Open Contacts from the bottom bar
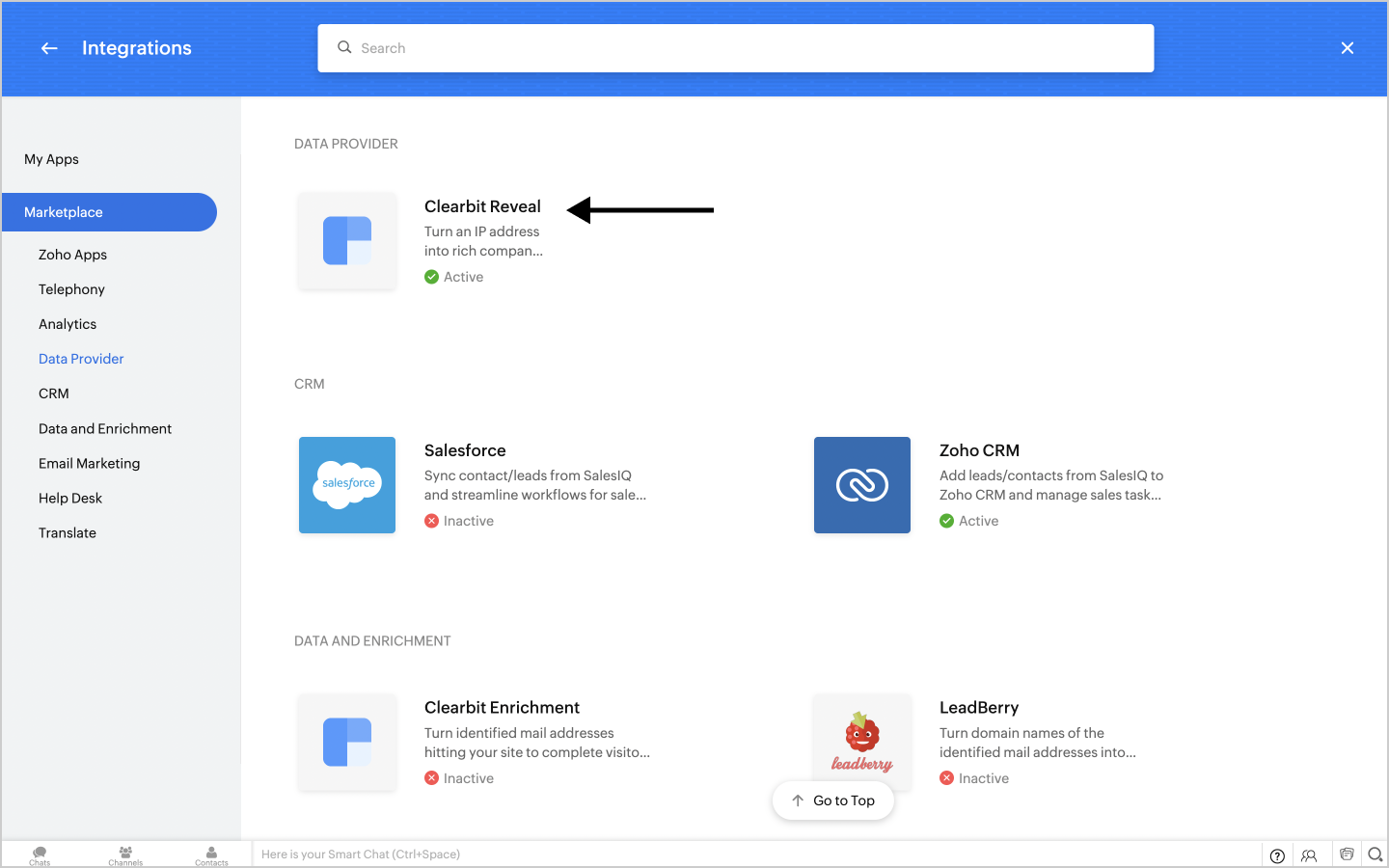1389x868 pixels. coord(211,855)
